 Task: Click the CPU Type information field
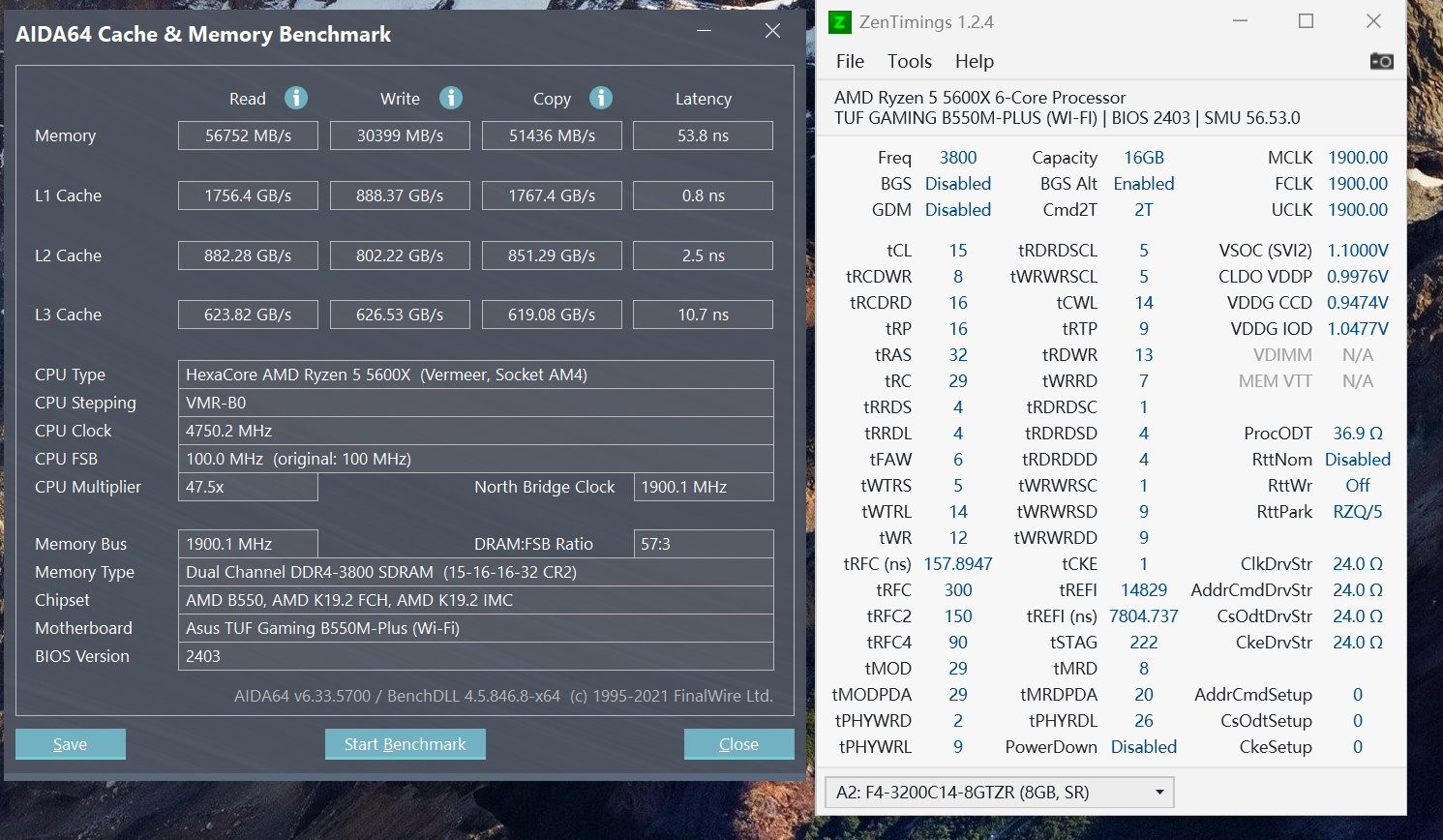(x=475, y=375)
